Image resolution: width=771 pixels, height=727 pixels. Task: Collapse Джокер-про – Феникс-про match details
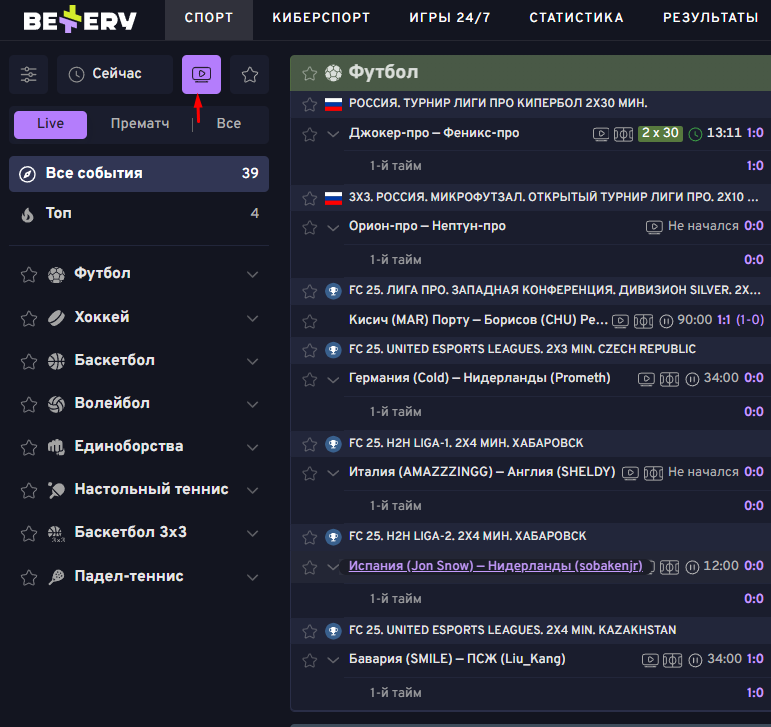click(x=333, y=134)
